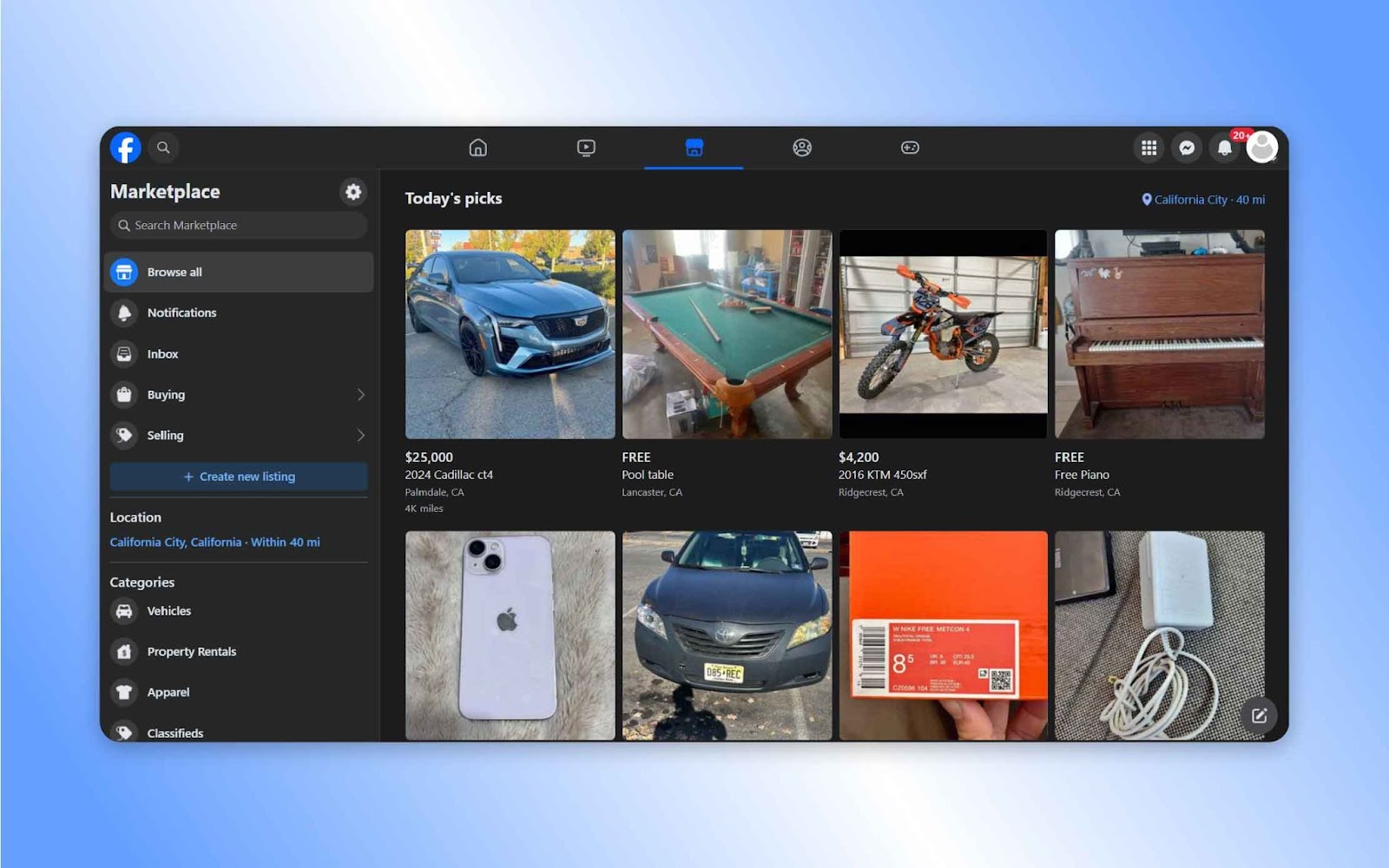The width and height of the screenshot is (1389, 868).
Task: Open the Toyota Camry listing photo
Action: pos(727,635)
